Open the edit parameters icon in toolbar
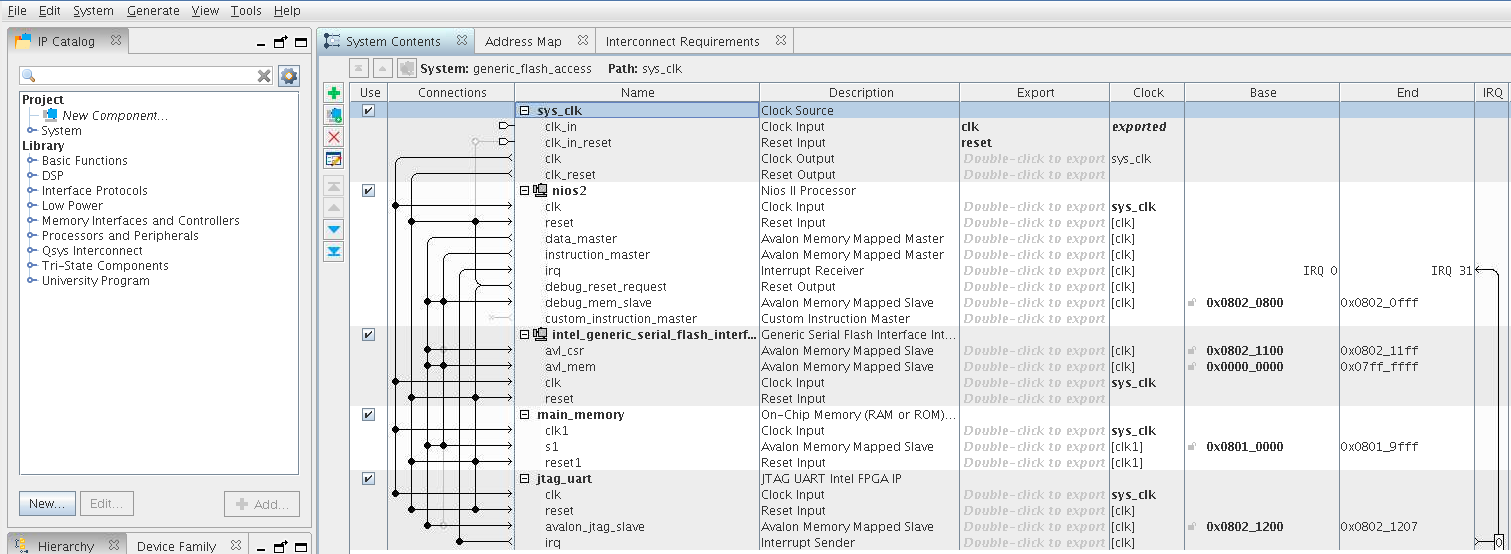This screenshot has width=1511, height=554. click(x=334, y=159)
